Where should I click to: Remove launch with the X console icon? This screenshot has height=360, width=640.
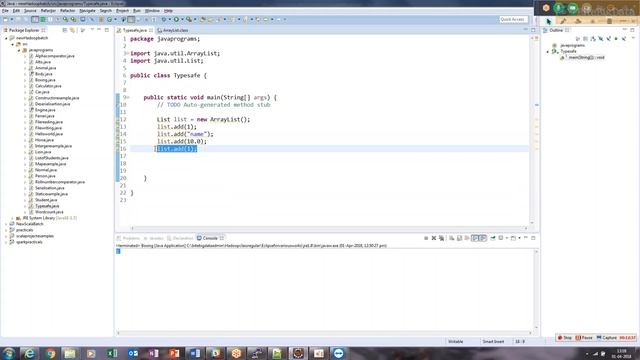(x=433, y=238)
